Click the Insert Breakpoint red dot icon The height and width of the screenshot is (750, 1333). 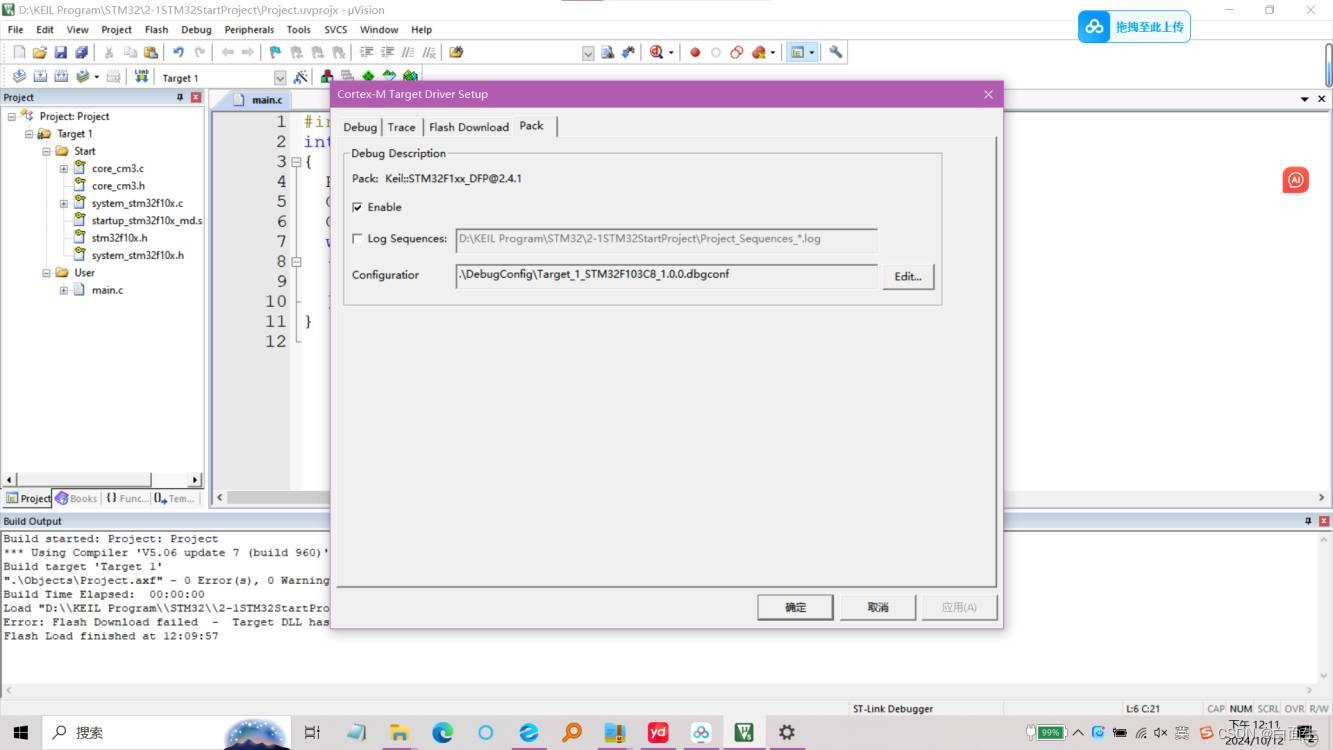pos(695,52)
